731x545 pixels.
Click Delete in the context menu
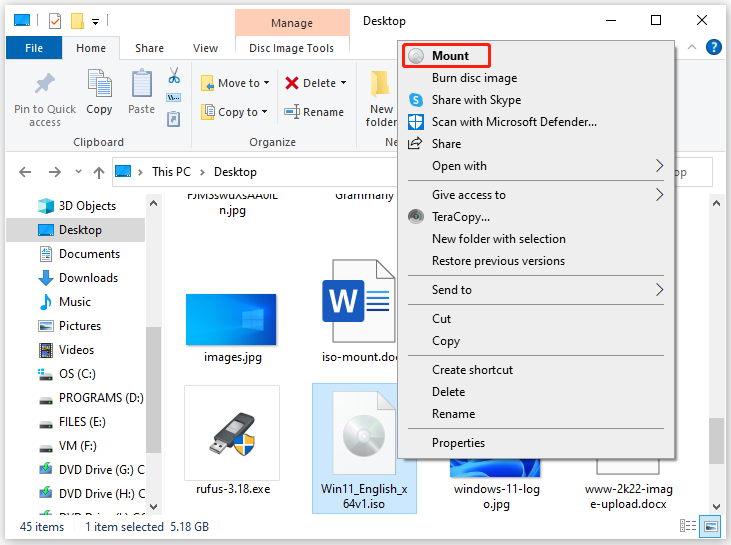pyautogui.click(x=448, y=392)
